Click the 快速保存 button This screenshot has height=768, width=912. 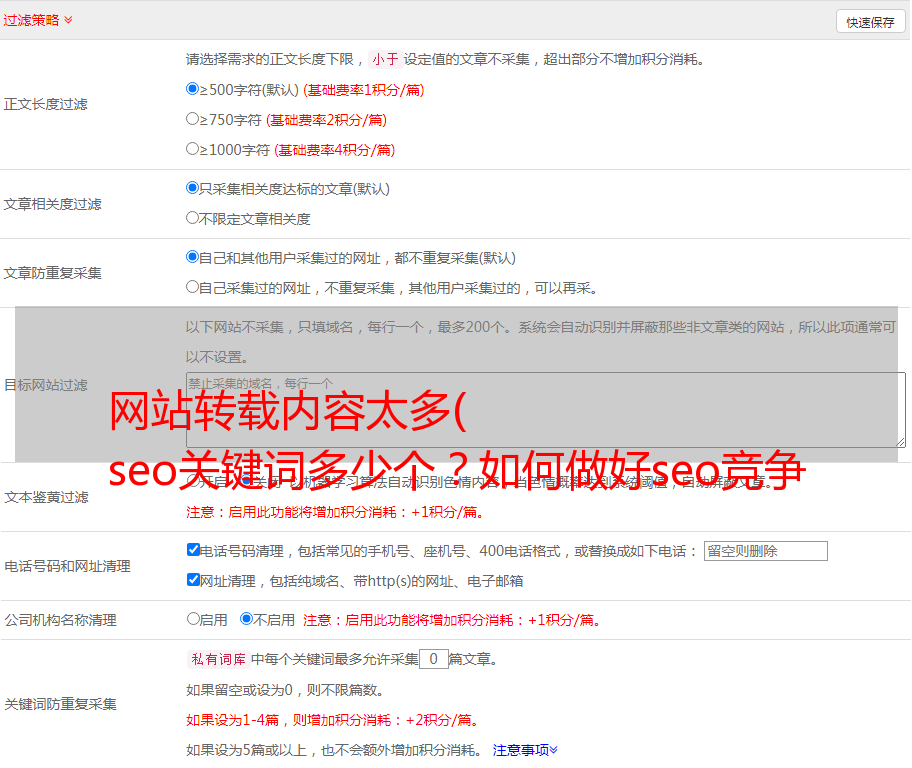[870, 22]
